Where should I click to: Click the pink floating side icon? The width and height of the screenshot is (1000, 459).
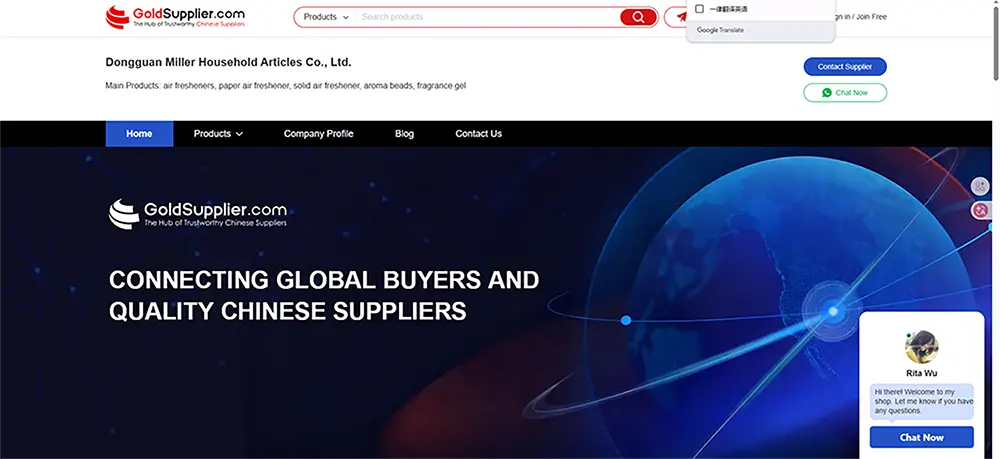tap(980, 210)
